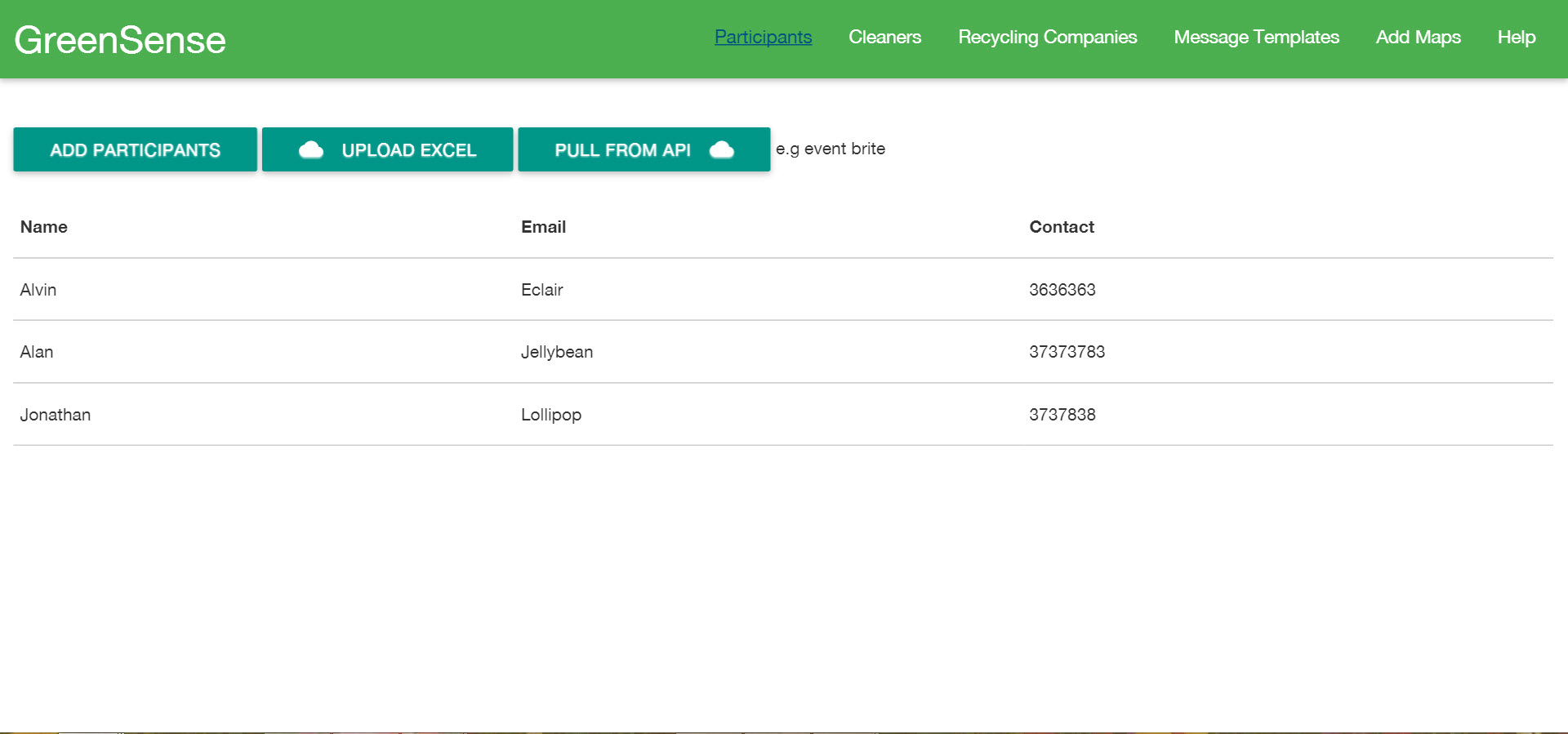This screenshot has width=1568, height=734.
Task: Click the Eclair email cell
Action: [542, 290]
